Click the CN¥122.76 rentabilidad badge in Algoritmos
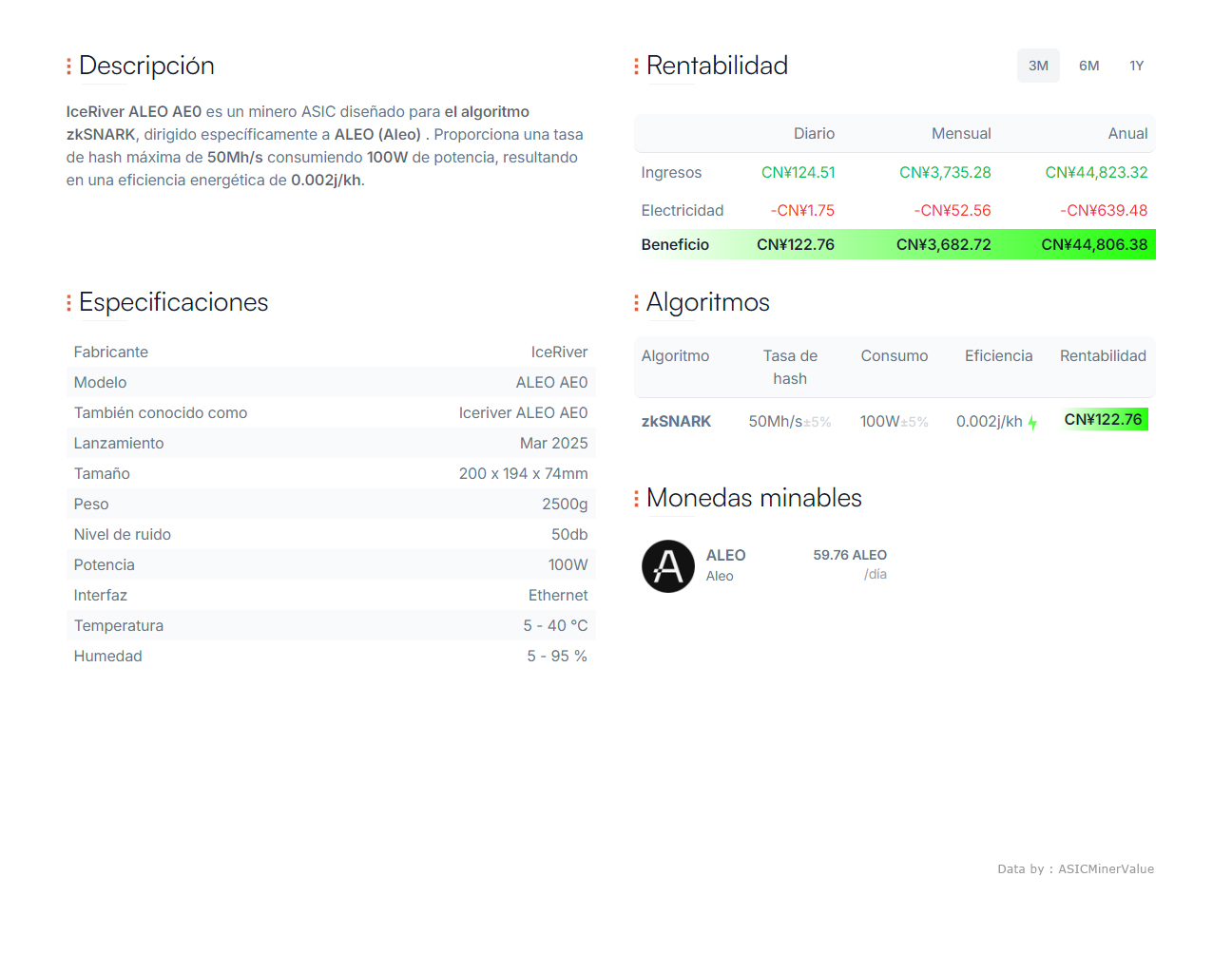This screenshot has height=953, width=1232. [x=1104, y=419]
